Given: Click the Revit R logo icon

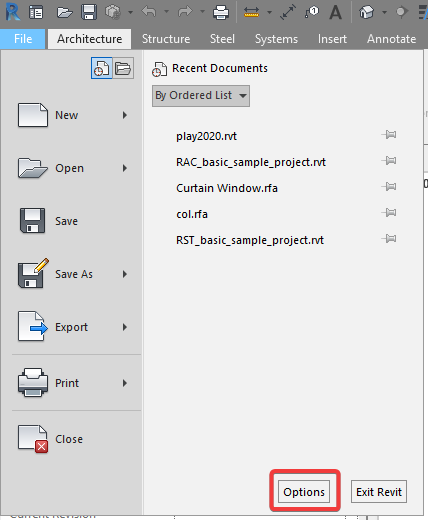Looking at the screenshot, I should point(13,12).
